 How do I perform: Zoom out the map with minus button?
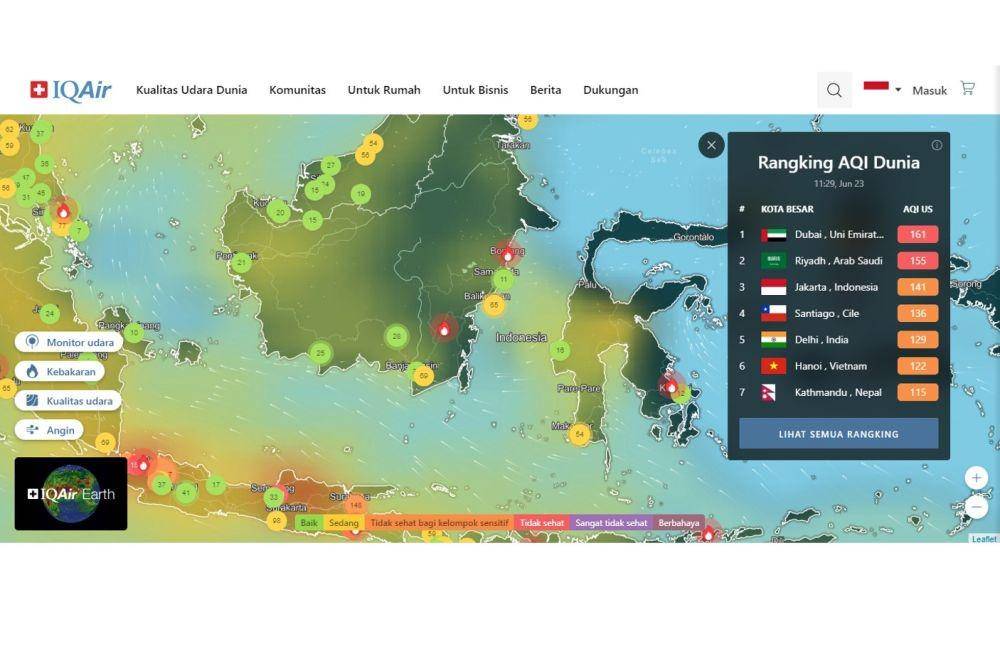click(x=976, y=507)
